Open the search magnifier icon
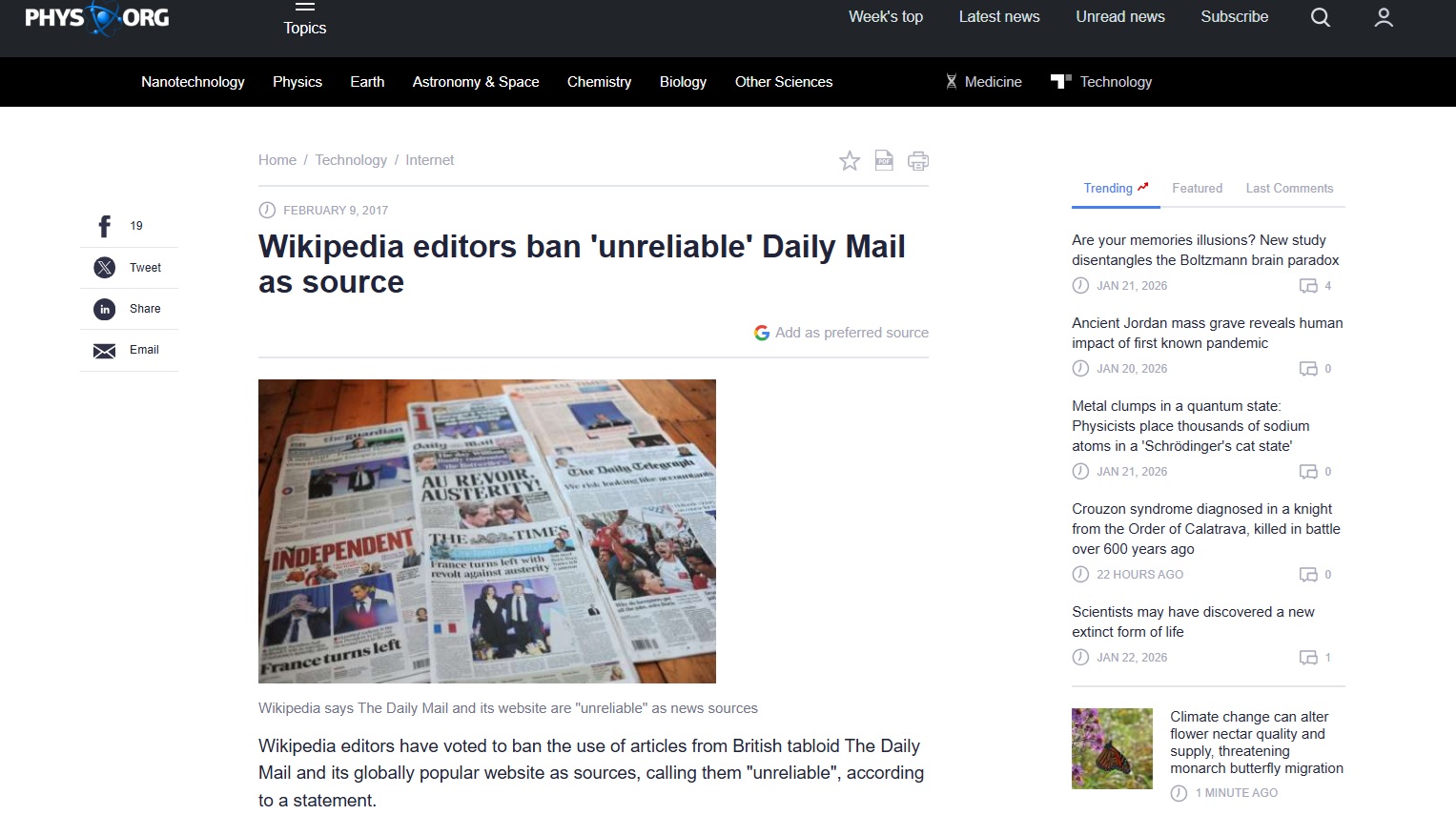 pyautogui.click(x=1320, y=17)
